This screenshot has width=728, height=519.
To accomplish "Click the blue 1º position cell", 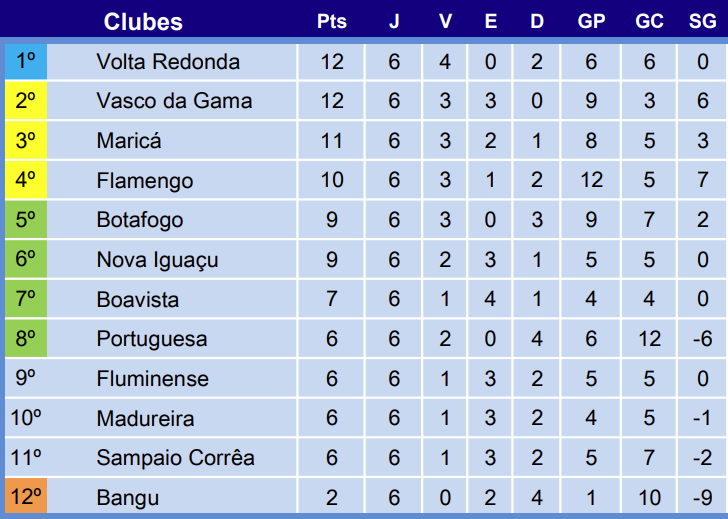I will (x=26, y=62).
